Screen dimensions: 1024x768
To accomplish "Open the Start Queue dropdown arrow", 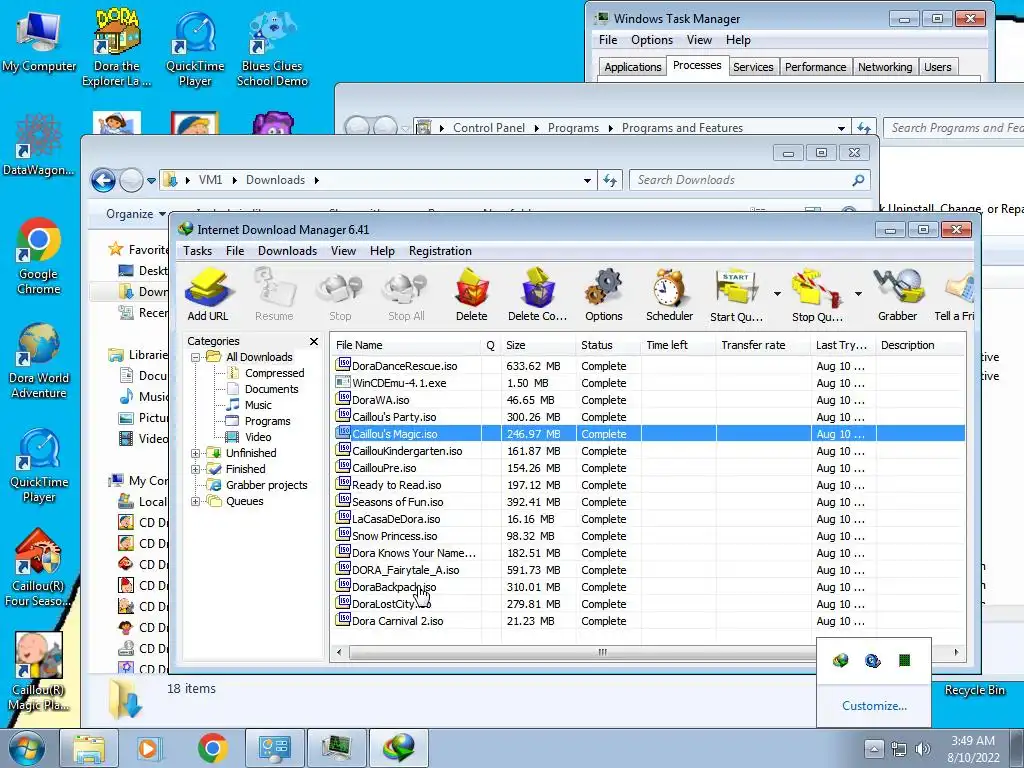I will (777, 294).
